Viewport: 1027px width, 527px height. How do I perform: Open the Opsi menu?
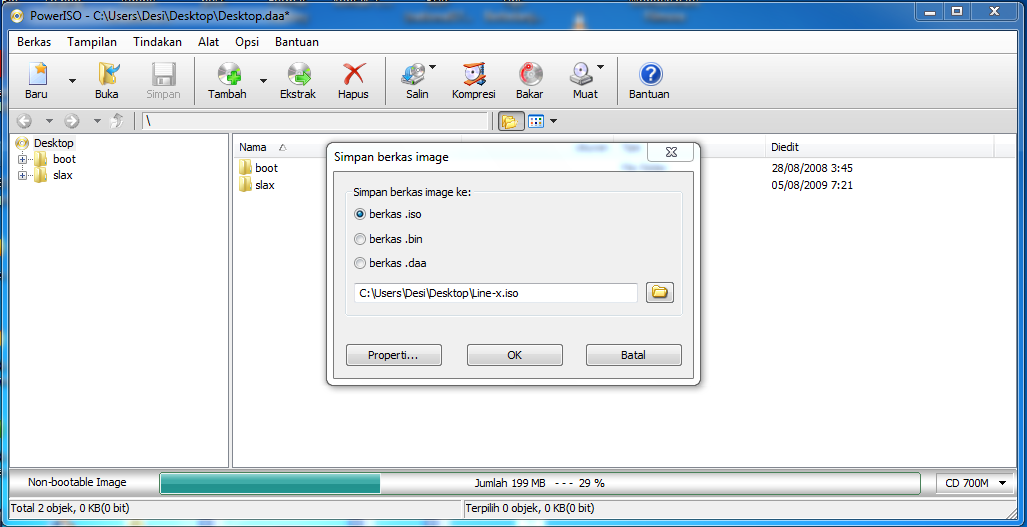[247, 42]
